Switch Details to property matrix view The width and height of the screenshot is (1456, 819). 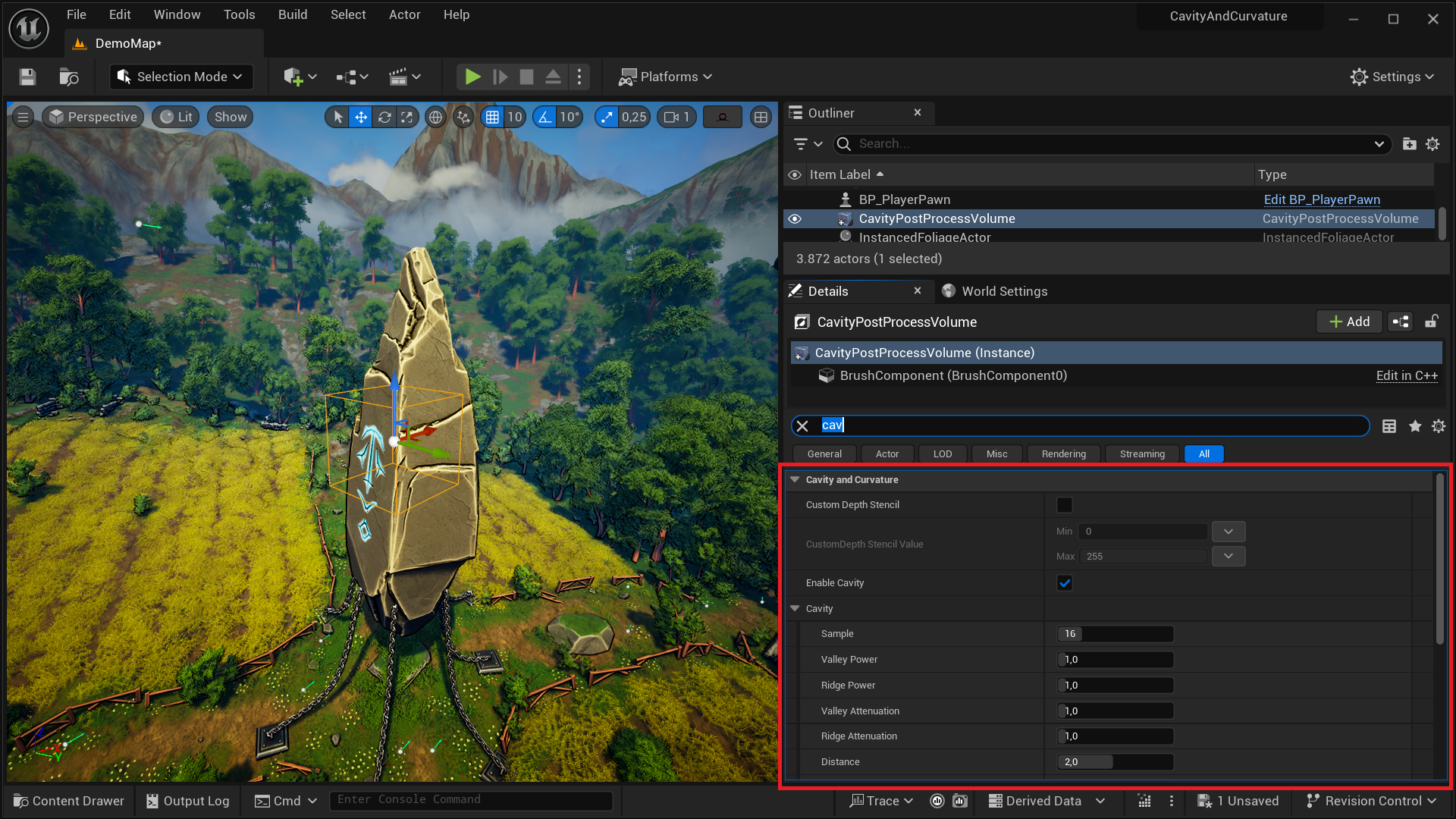(1389, 426)
